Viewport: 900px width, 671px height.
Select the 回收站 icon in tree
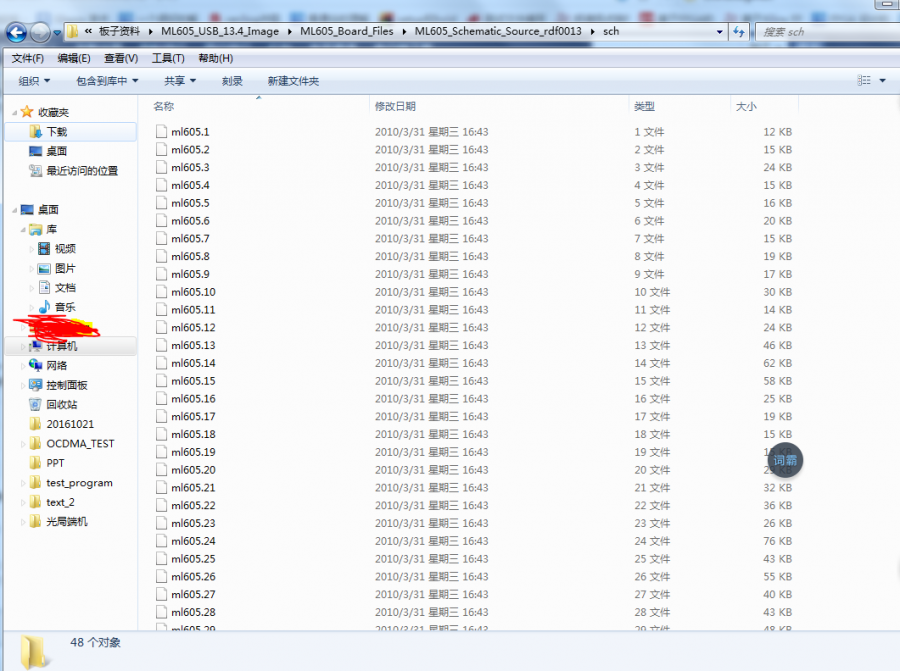pos(36,405)
